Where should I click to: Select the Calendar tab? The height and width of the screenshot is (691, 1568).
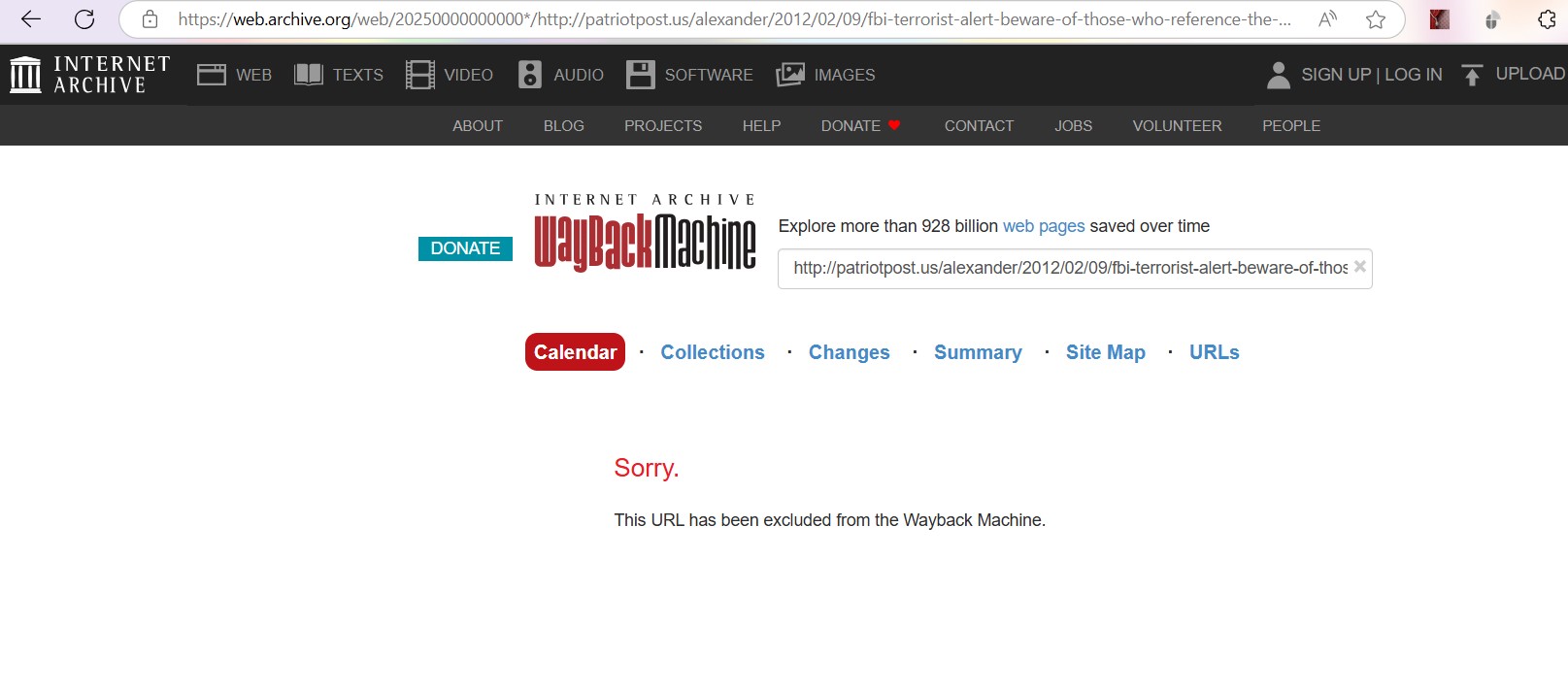pyautogui.click(x=575, y=352)
